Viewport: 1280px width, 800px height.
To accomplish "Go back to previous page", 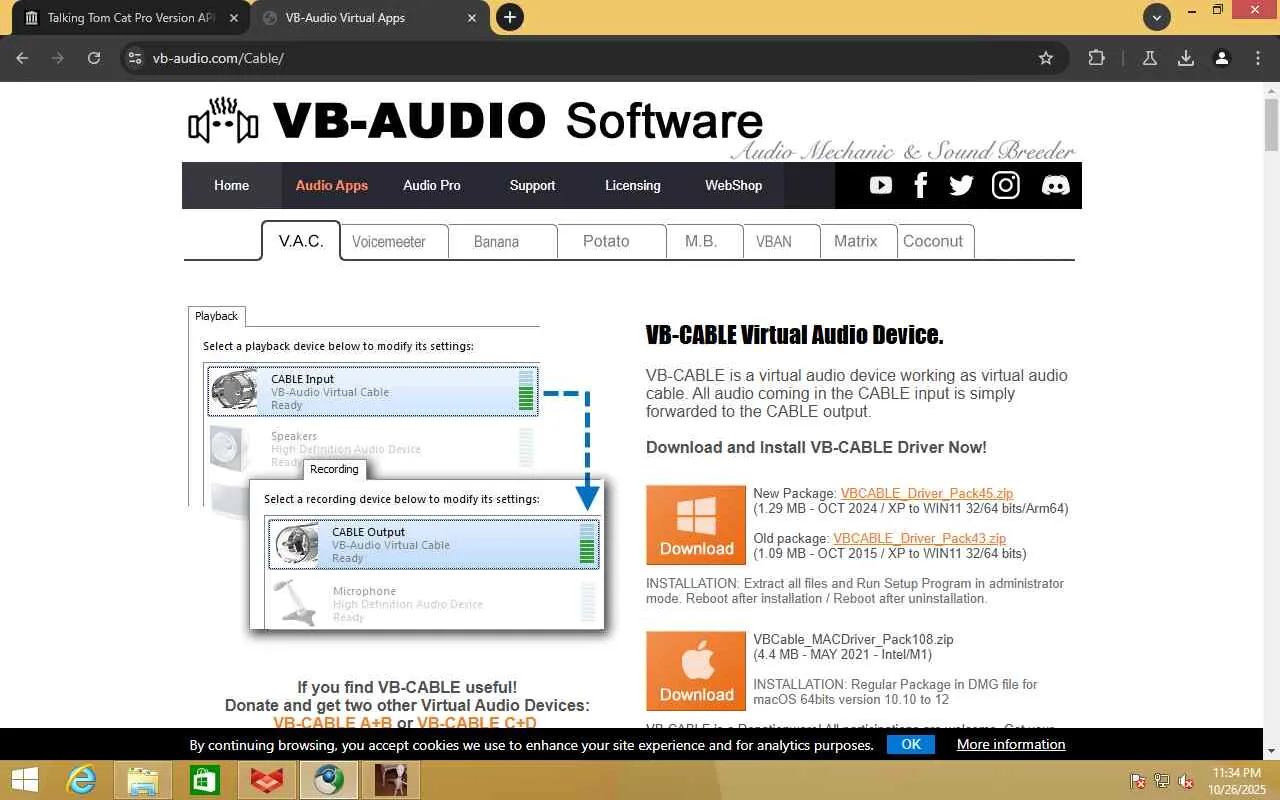I will 22,58.
